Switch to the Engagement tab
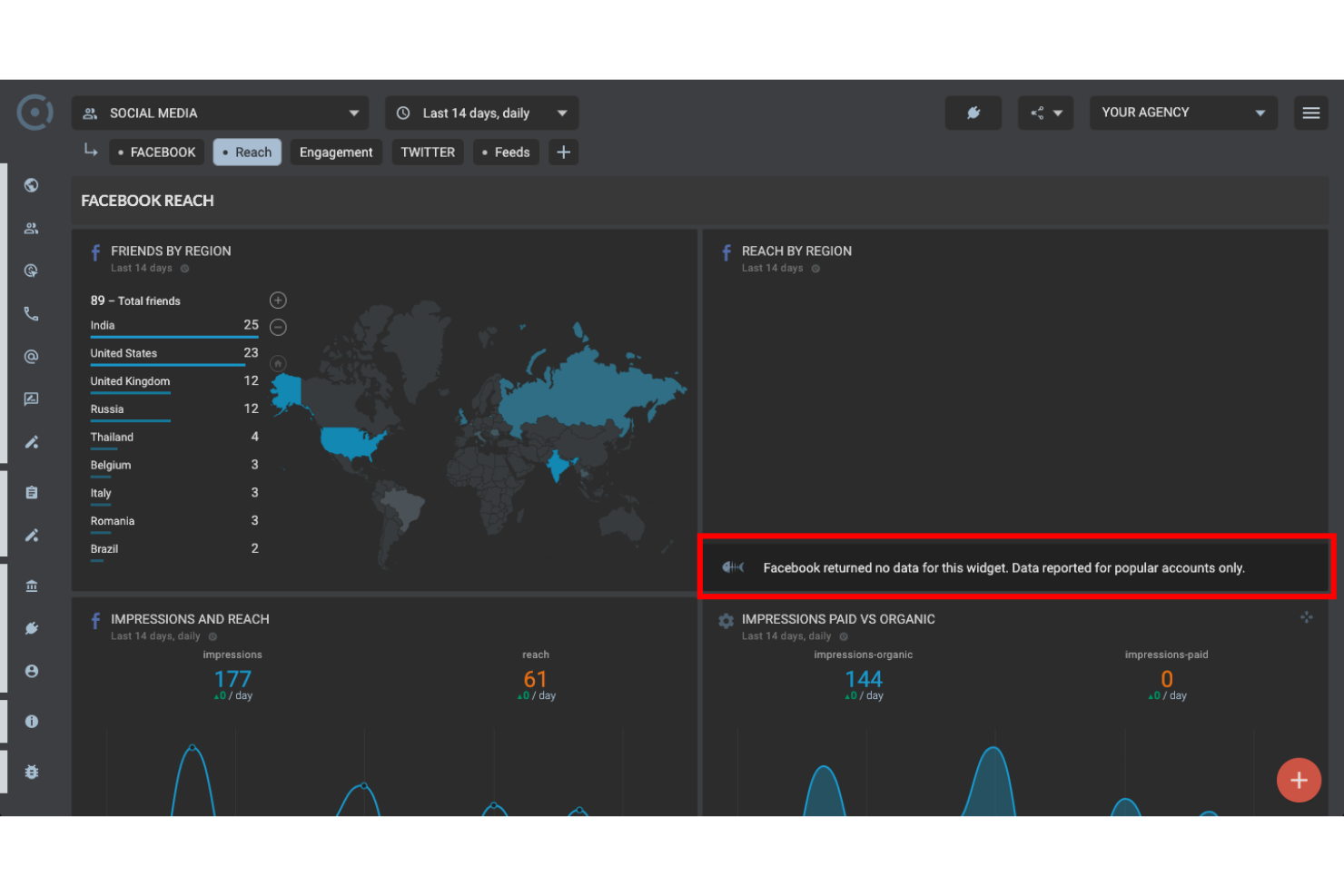This screenshot has height=896, width=1344. point(336,153)
